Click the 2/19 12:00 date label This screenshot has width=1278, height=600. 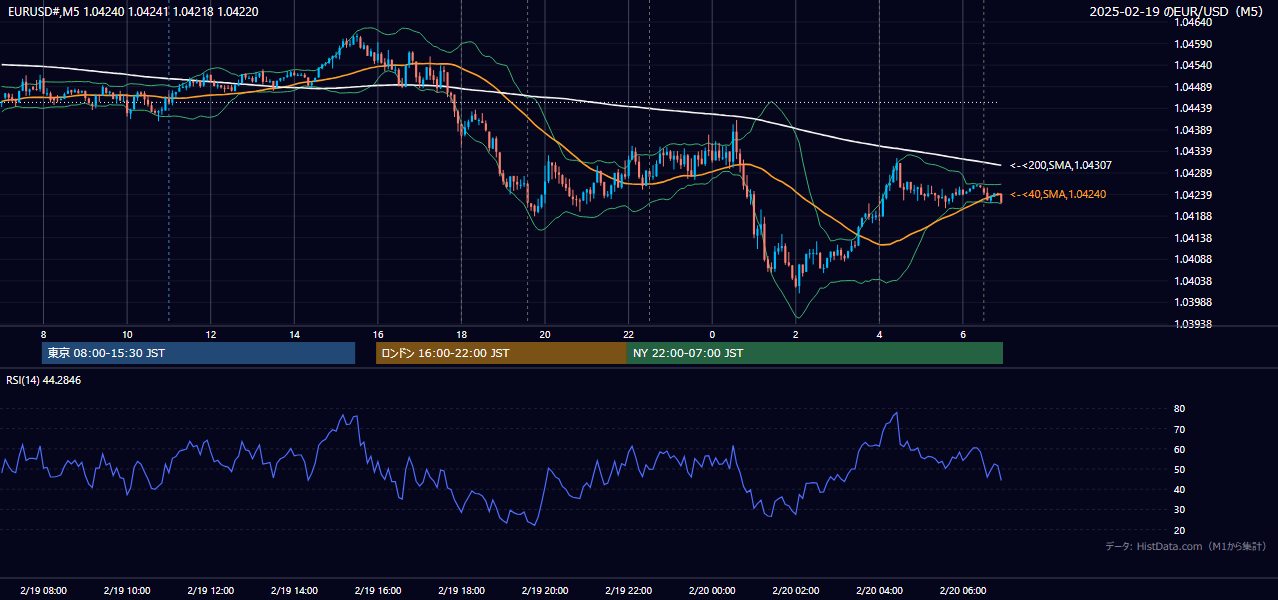pyautogui.click(x=210, y=590)
